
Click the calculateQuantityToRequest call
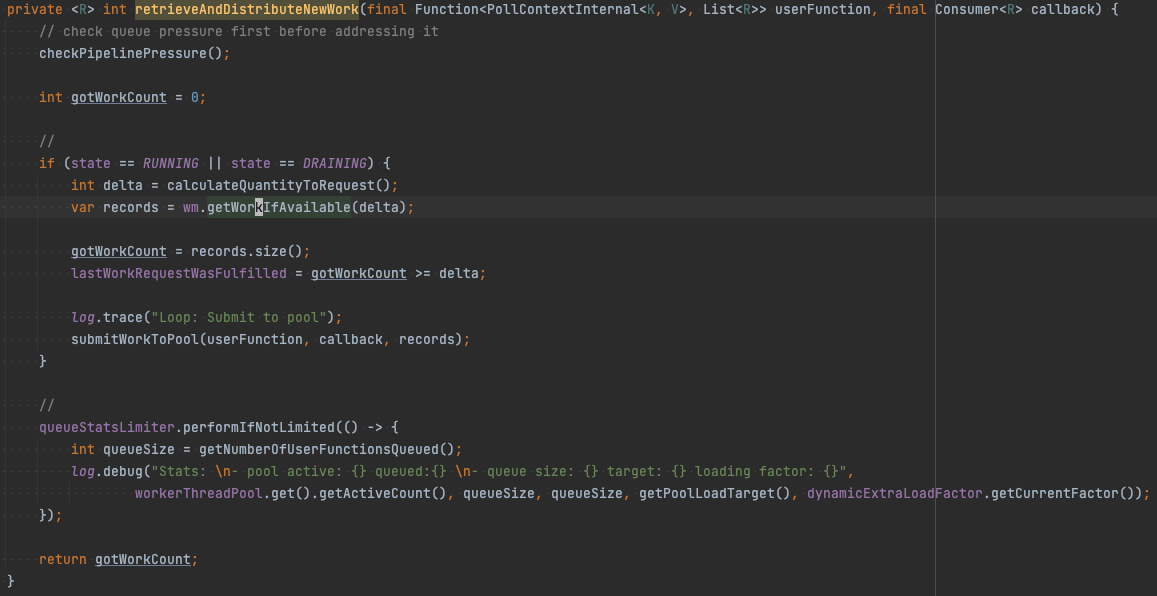(x=271, y=185)
